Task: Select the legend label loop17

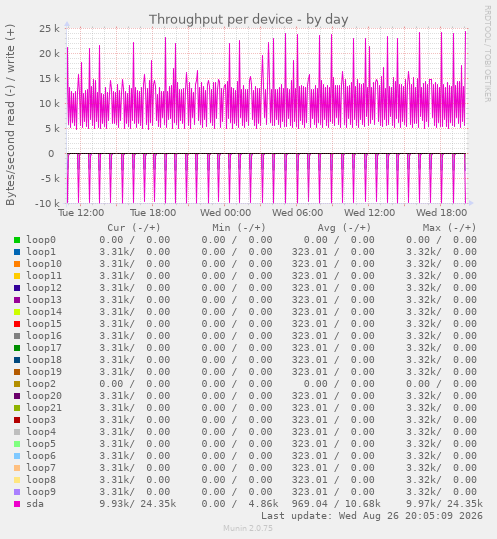Action: pos(44,348)
